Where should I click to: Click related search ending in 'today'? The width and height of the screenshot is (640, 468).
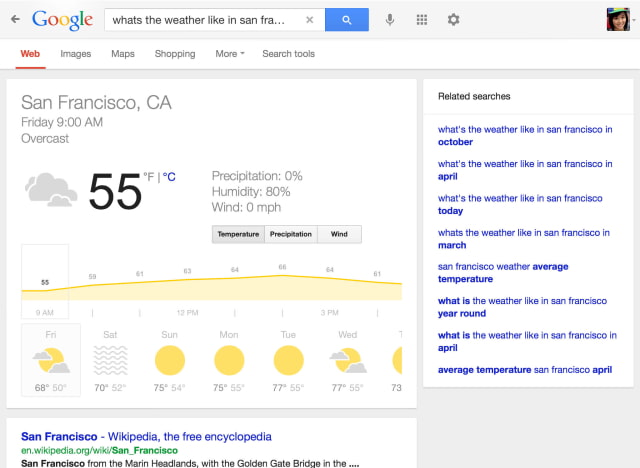coord(450,211)
